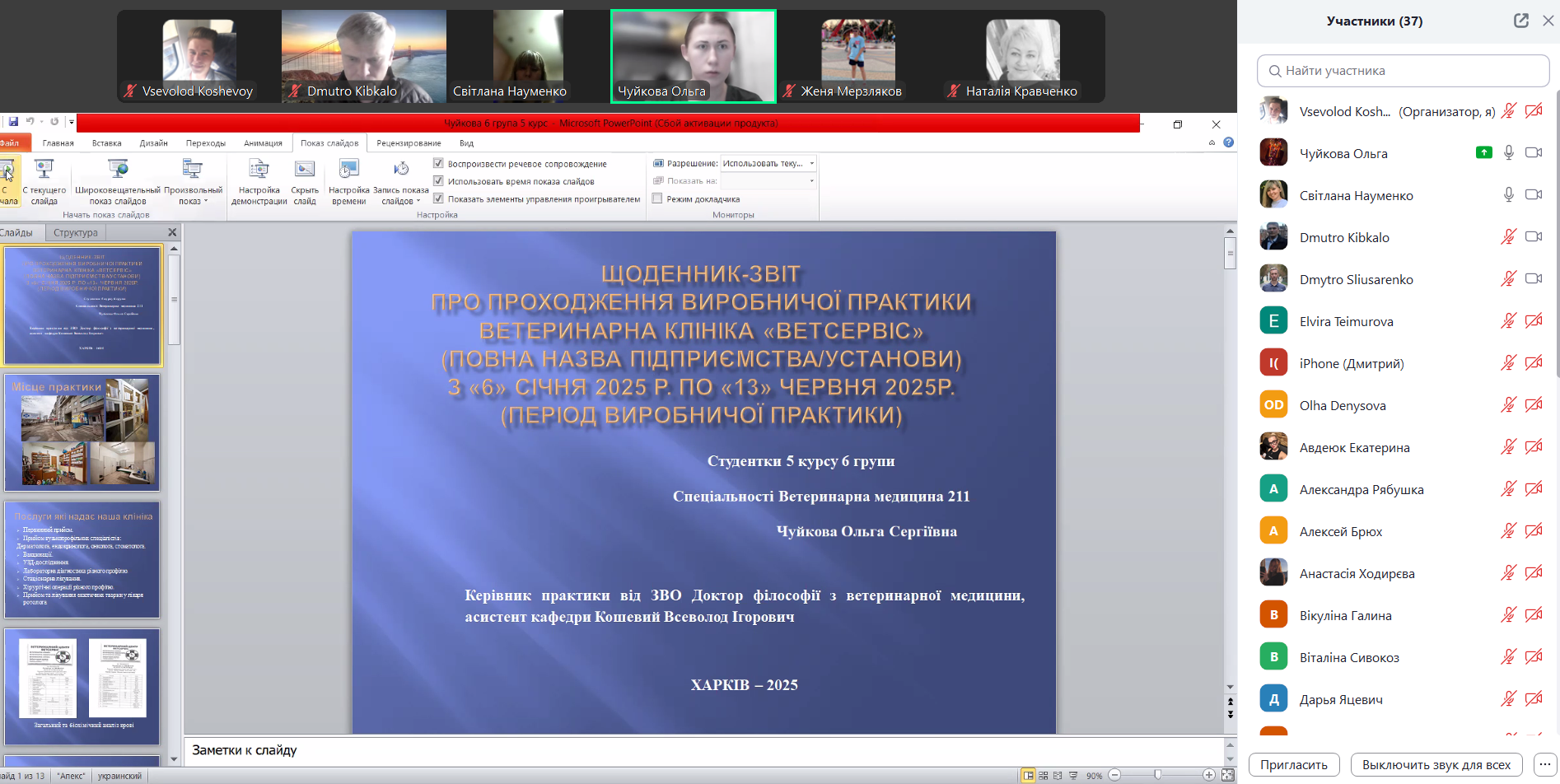Save the presentation in quick access toolbar
Screen dimensions: 1560x784
pyautogui.click(x=14, y=122)
